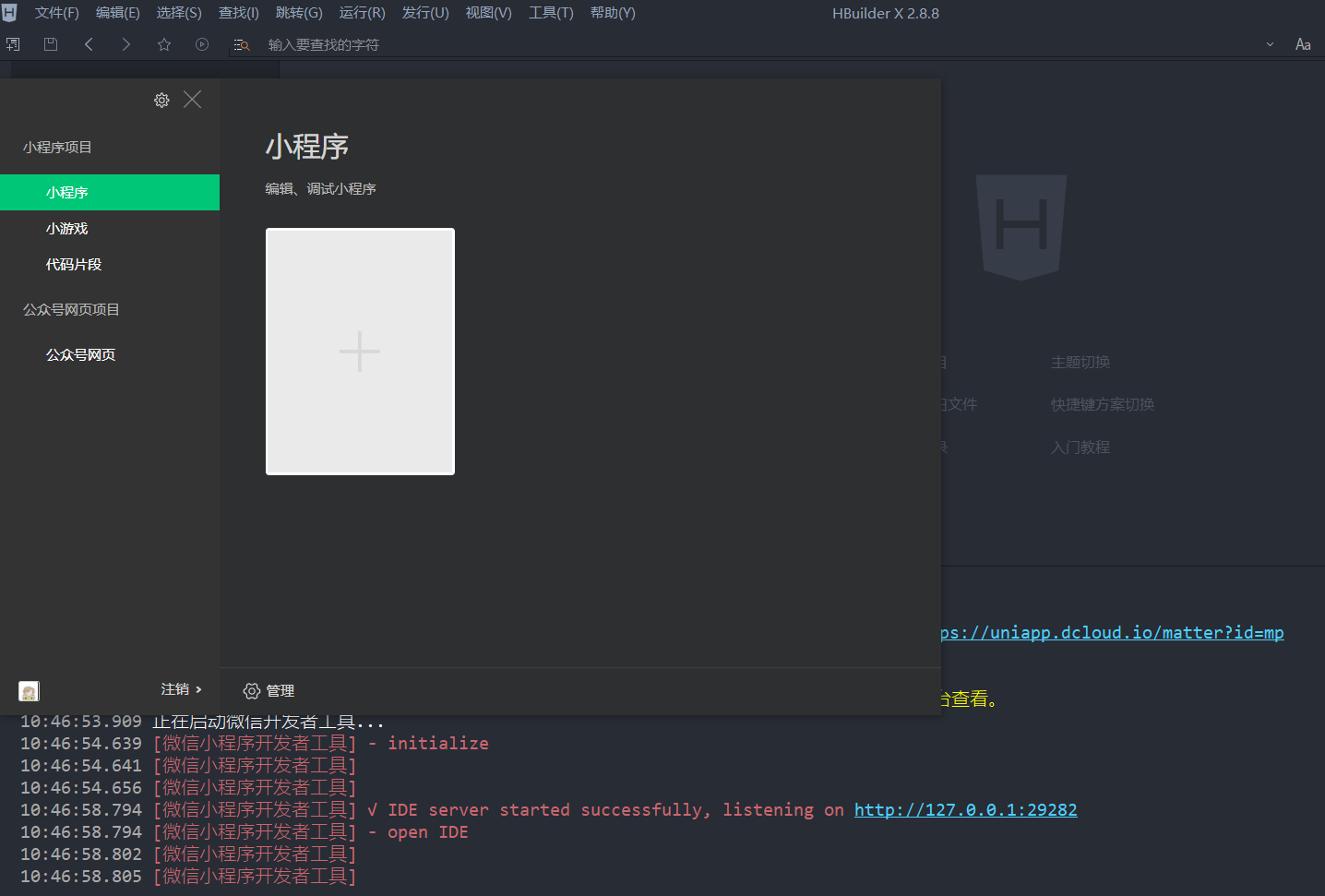Click the save file toolbar icon
The width and height of the screenshot is (1325, 896).
tap(51, 44)
